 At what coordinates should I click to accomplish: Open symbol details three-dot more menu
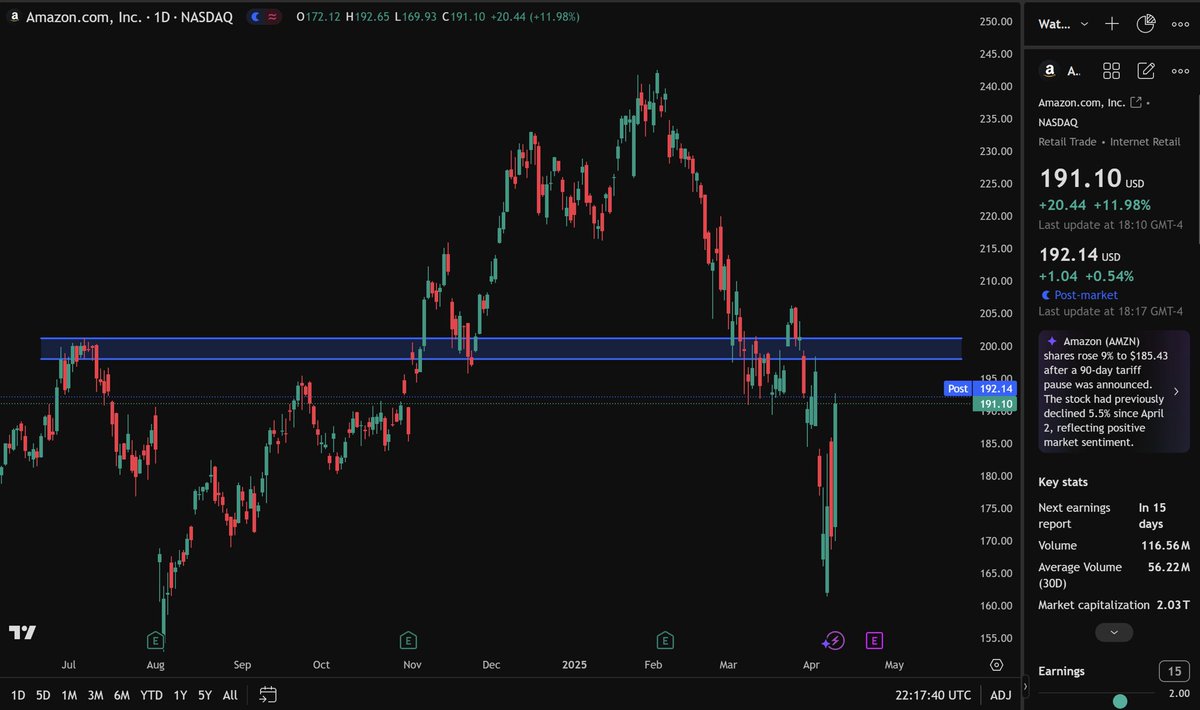point(1180,71)
